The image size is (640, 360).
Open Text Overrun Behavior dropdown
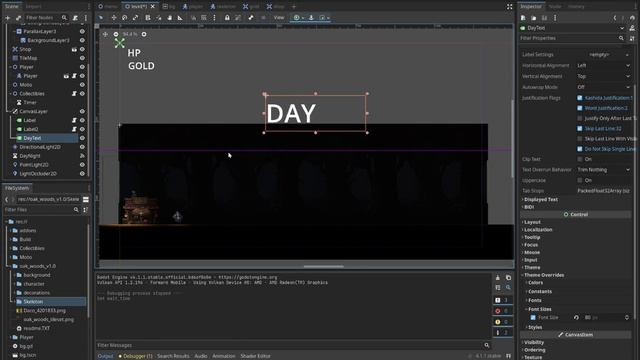tap(603, 169)
